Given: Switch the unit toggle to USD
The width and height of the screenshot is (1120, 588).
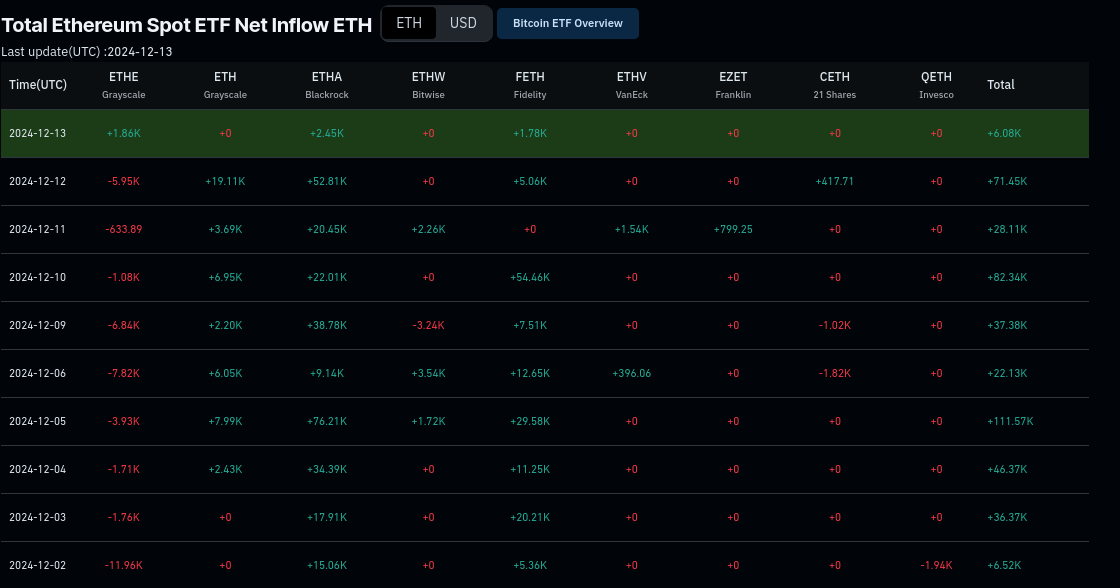Looking at the screenshot, I should 463,23.
